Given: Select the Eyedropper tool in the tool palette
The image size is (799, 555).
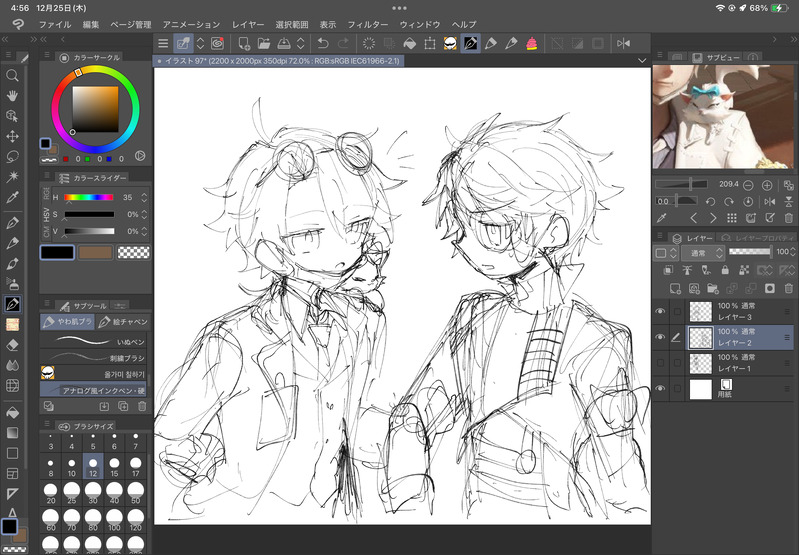Looking at the screenshot, I should point(12,197).
